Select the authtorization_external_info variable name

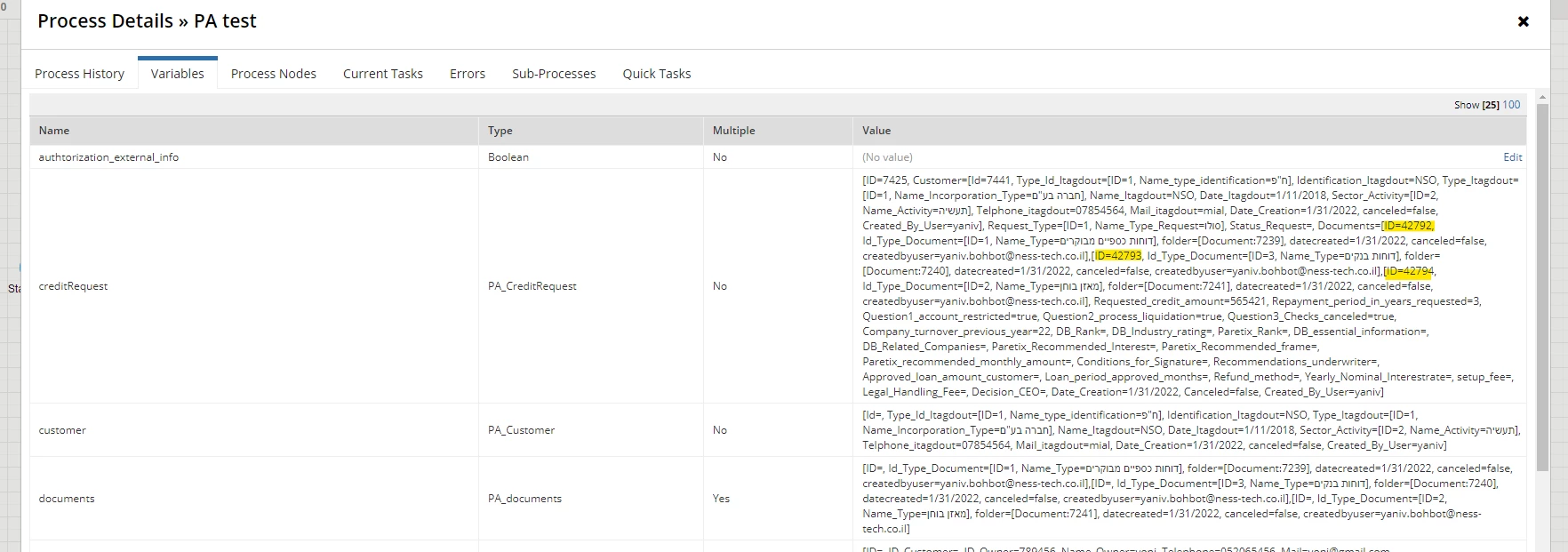[108, 157]
